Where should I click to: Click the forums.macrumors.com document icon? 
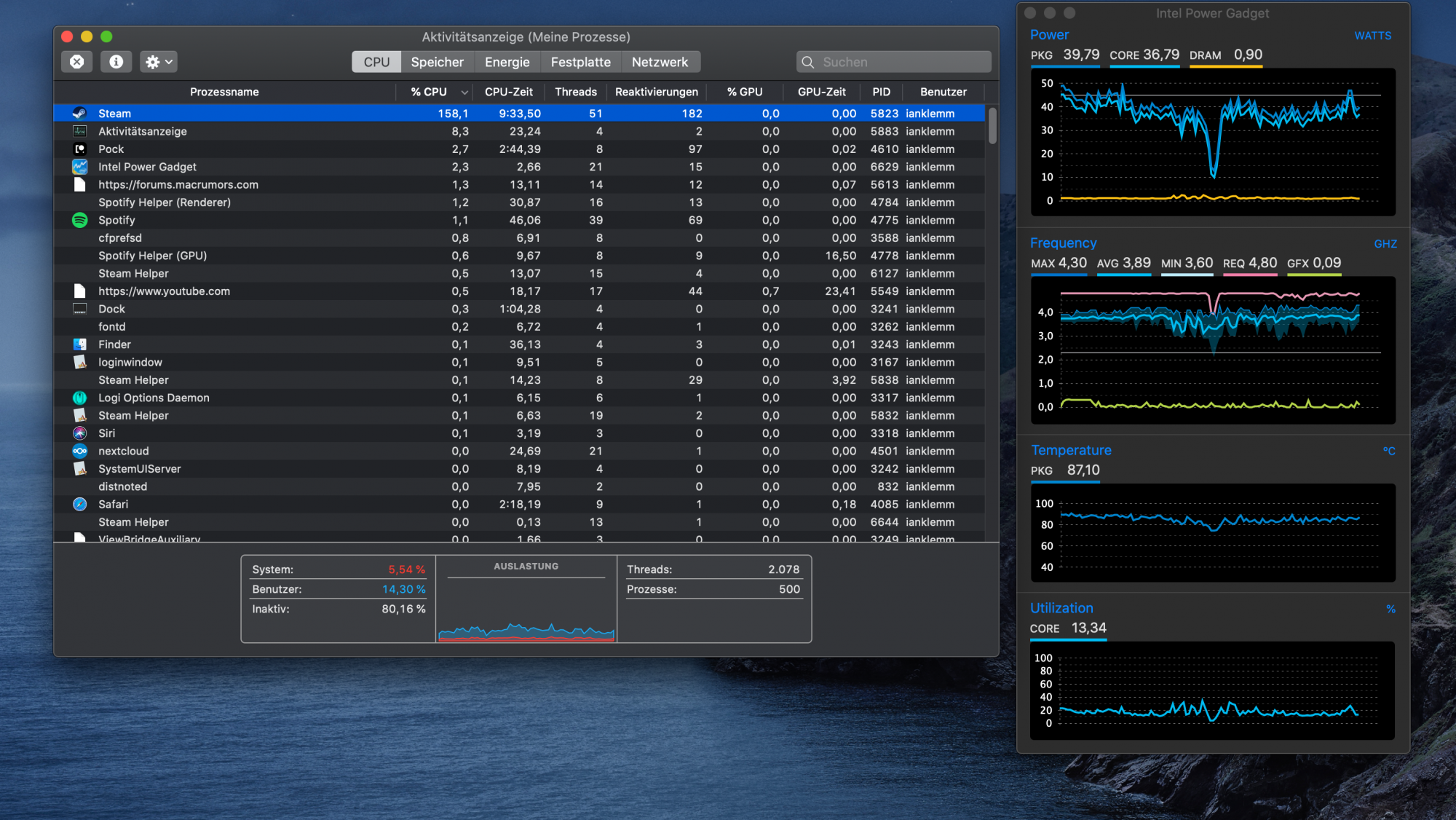pos(80,184)
